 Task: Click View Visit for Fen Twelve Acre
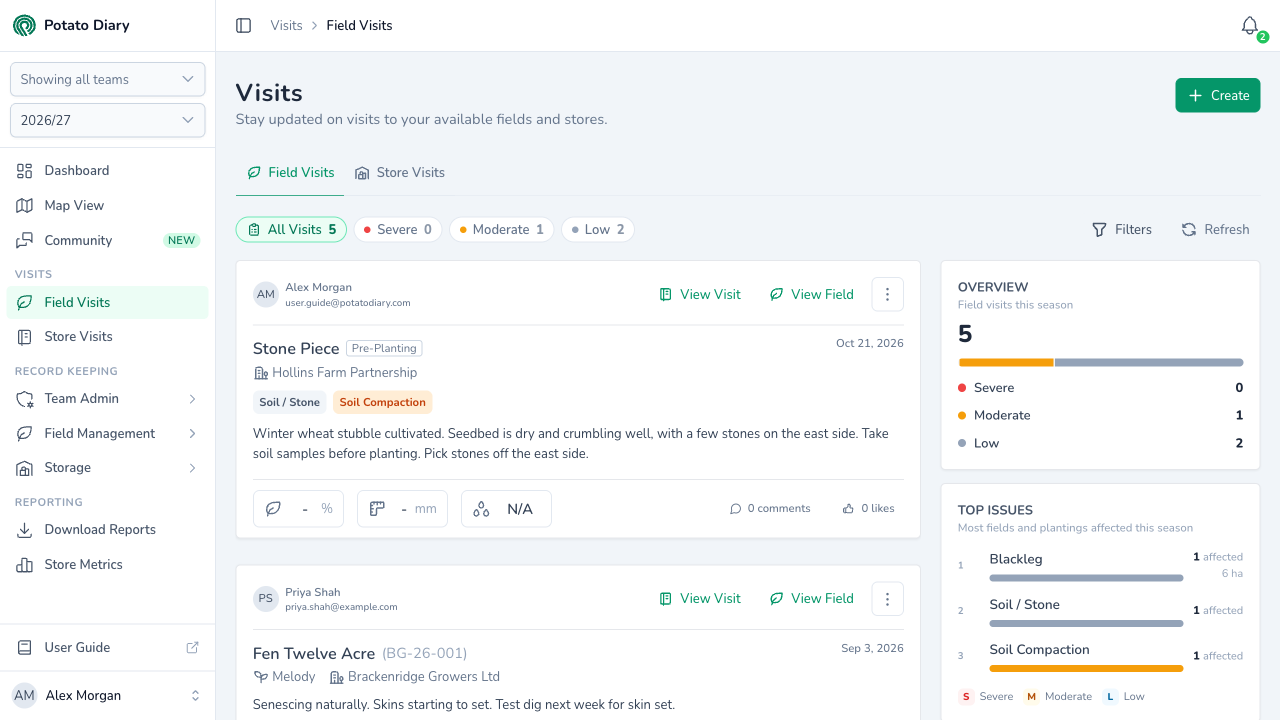point(700,598)
